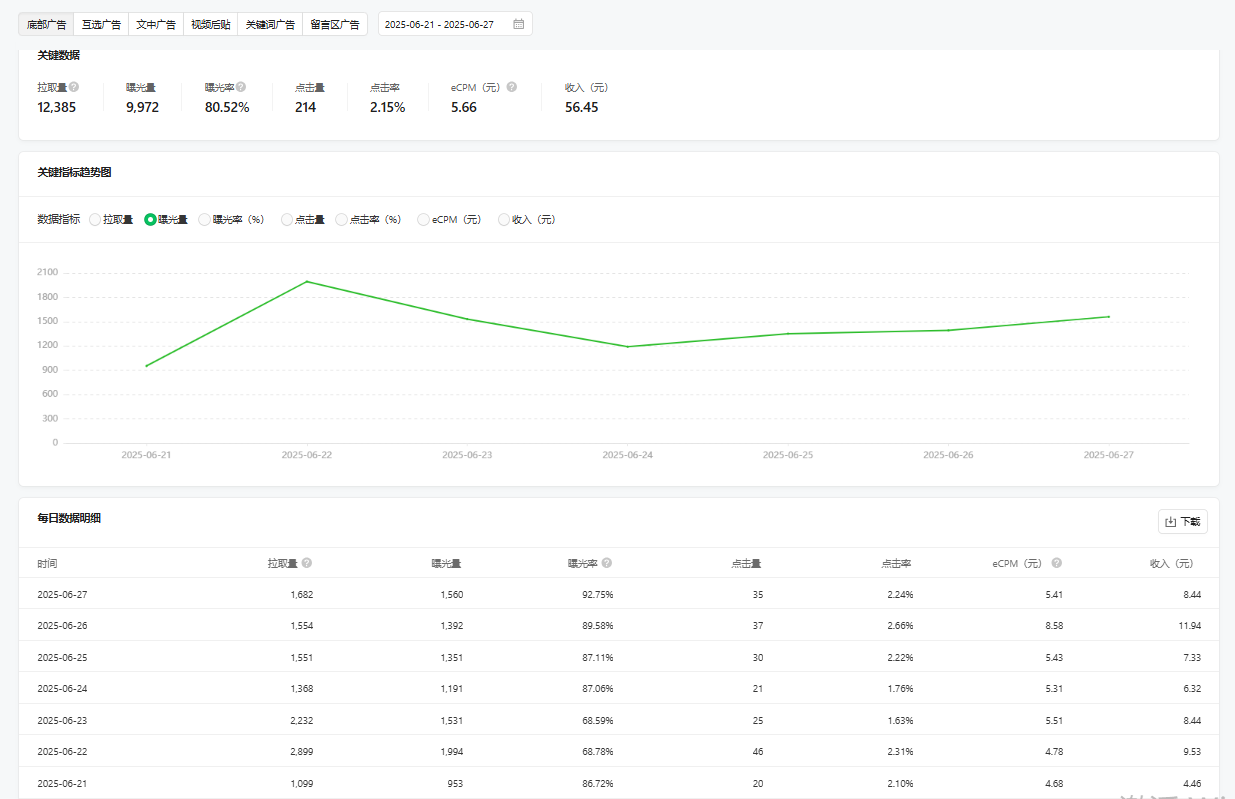
Task: Select the 2025-06-24 row date cell
Action: coord(64,688)
